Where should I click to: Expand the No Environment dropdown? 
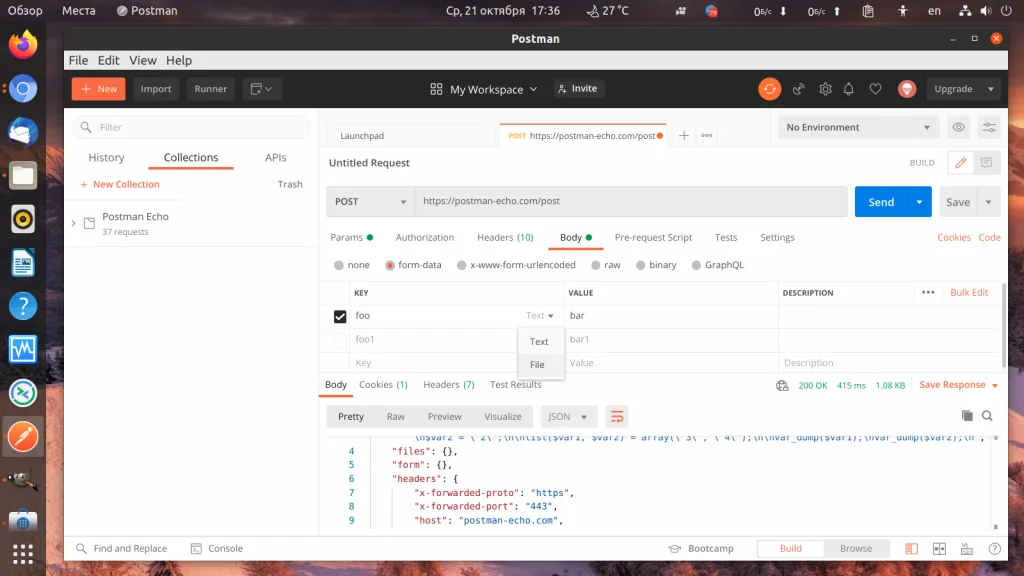(858, 128)
